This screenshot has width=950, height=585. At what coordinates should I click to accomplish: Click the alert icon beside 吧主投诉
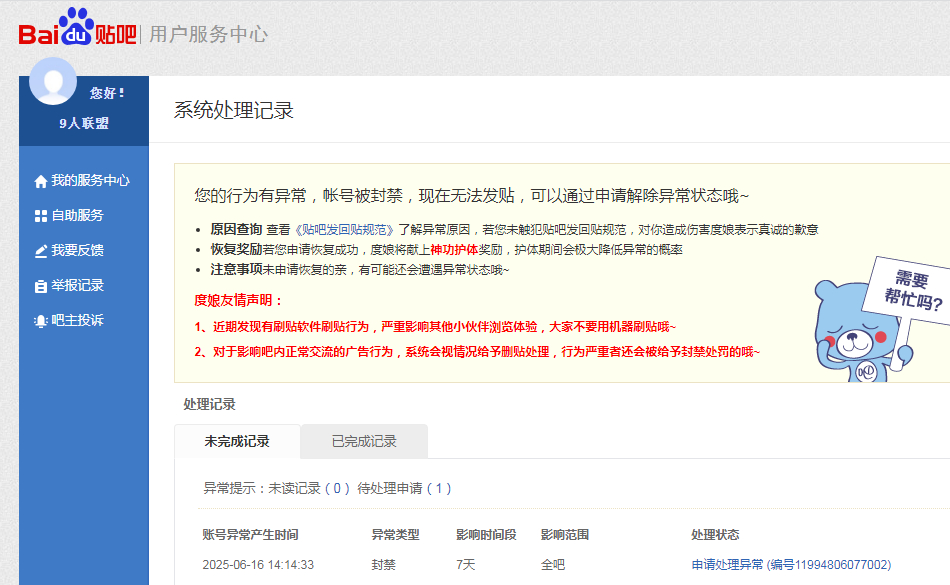click(41, 321)
